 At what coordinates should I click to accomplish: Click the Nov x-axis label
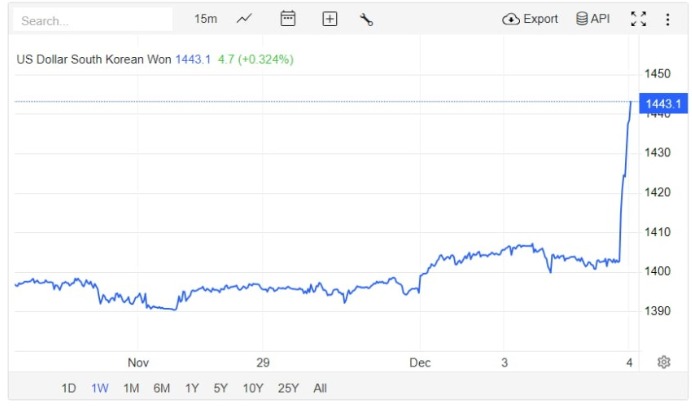pyautogui.click(x=138, y=363)
